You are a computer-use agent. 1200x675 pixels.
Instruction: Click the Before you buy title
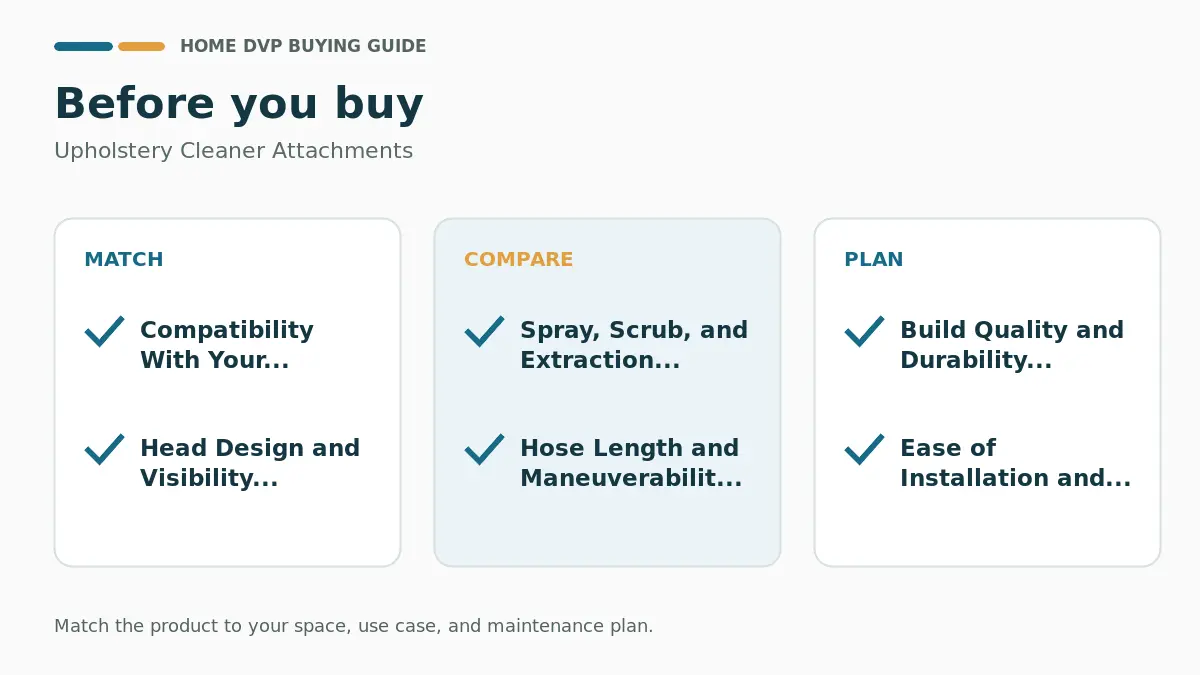[x=239, y=104]
